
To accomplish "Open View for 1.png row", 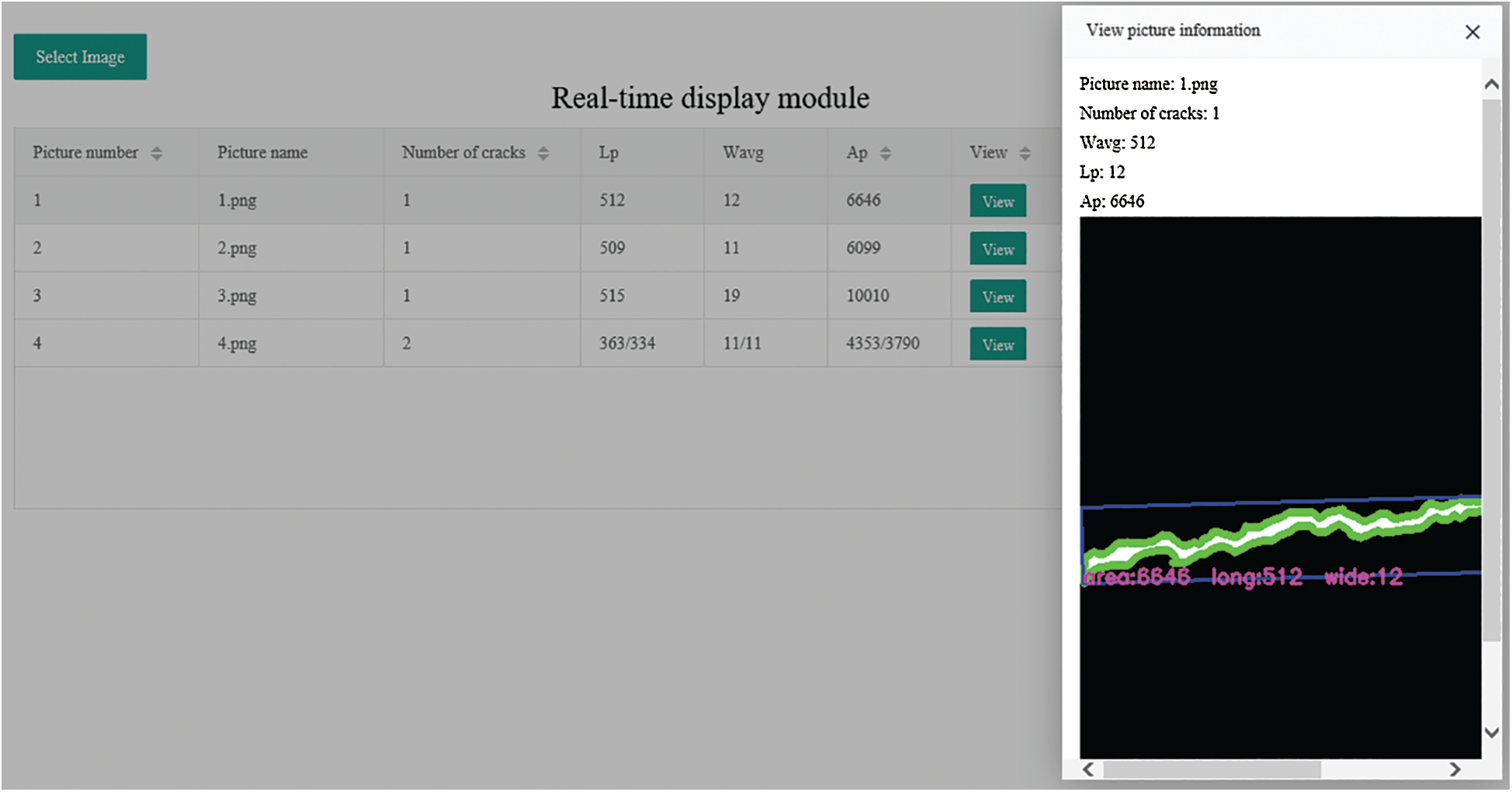I will [x=997, y=201].
